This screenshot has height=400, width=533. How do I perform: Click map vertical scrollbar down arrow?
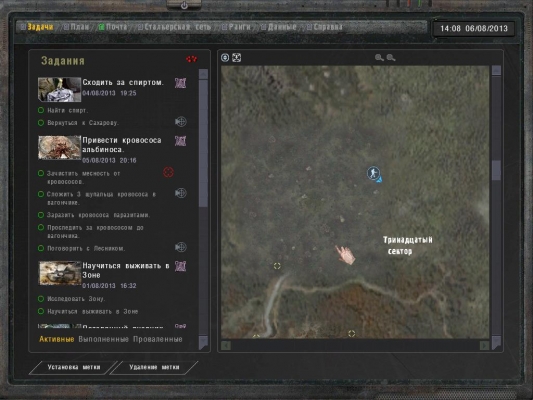click(x=496, y=342)
